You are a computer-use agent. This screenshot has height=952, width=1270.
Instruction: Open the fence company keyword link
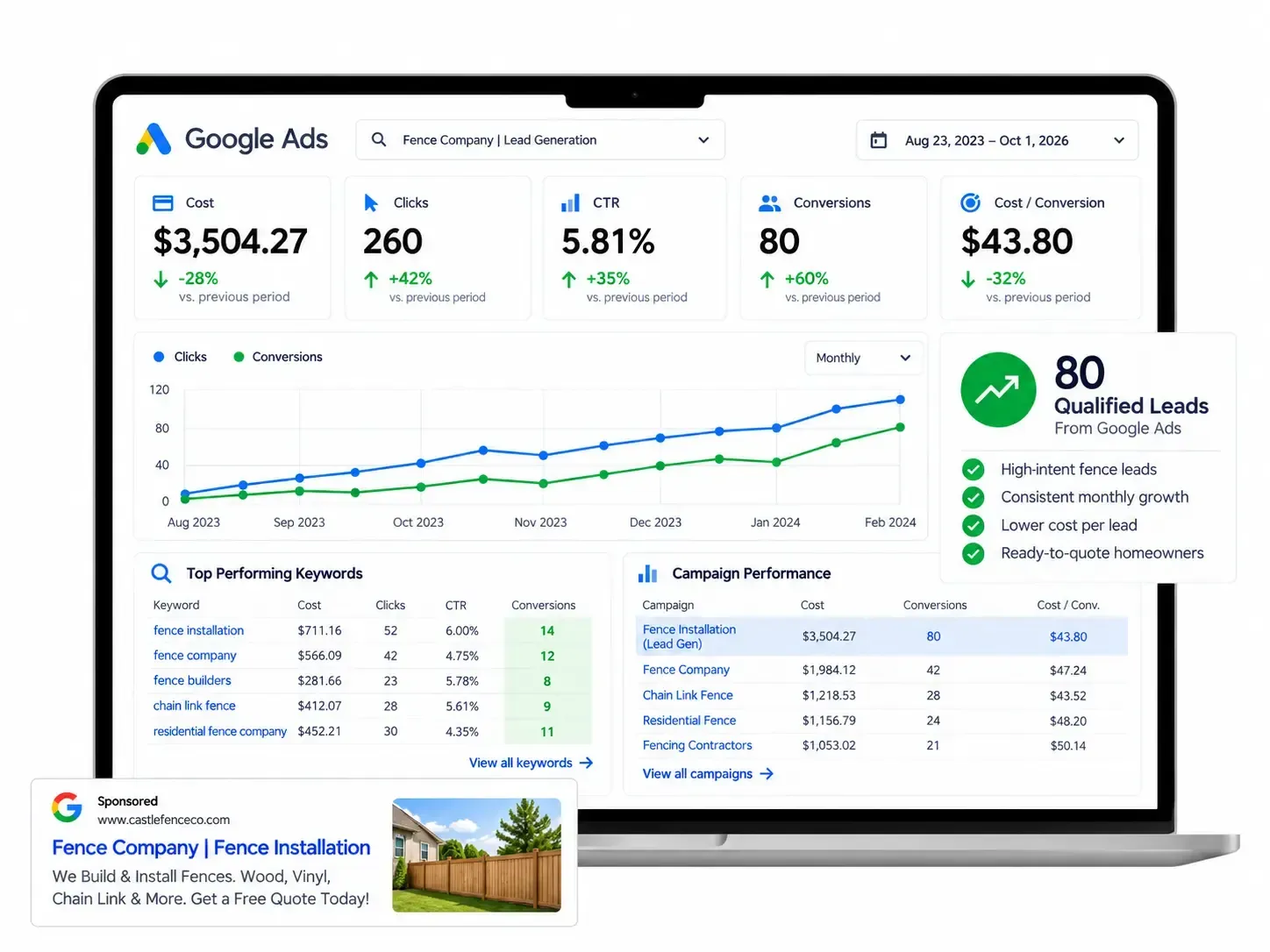[x=195, y=656]
